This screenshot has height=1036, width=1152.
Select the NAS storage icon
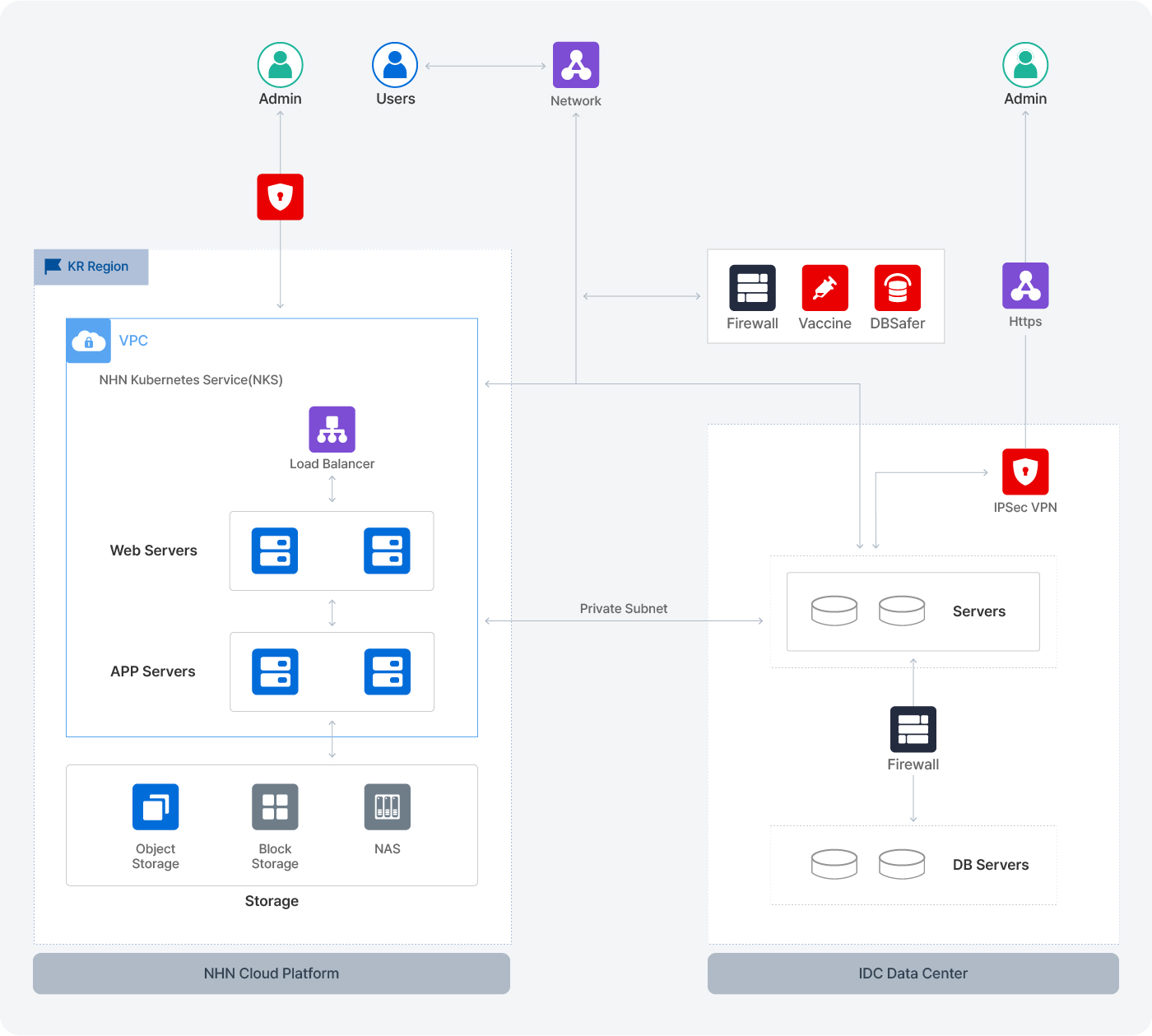click(387, 807)
